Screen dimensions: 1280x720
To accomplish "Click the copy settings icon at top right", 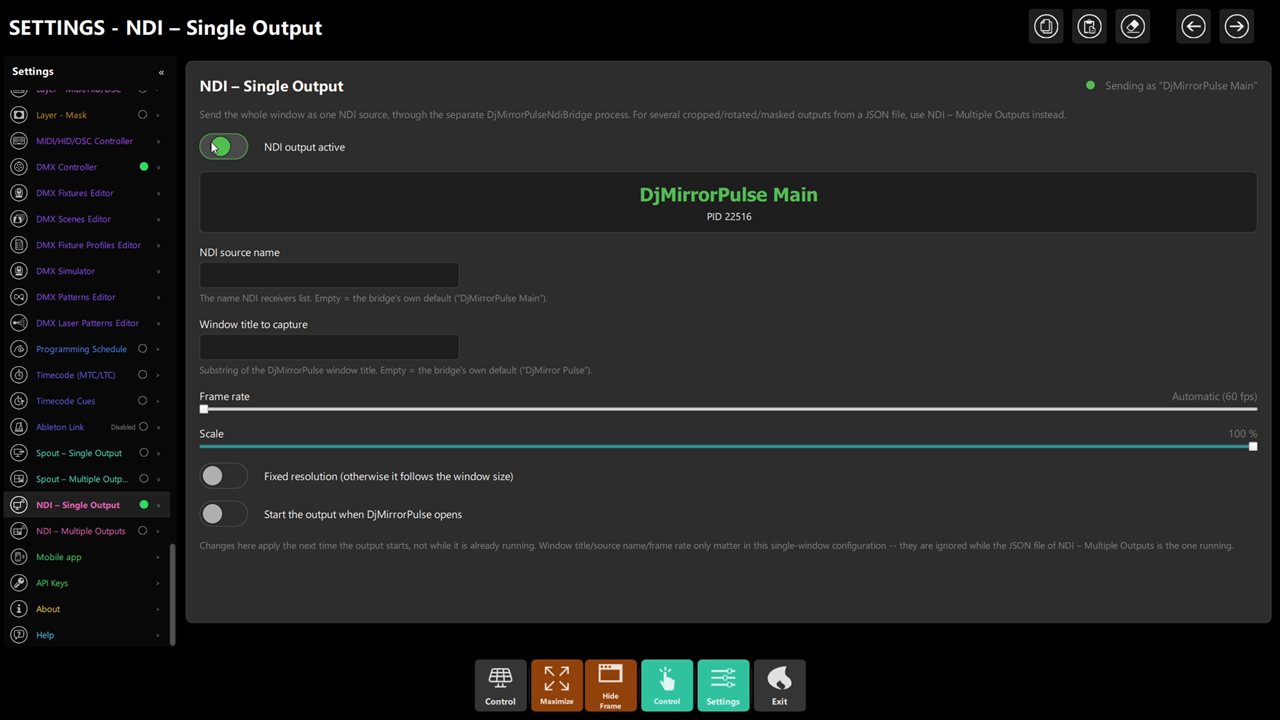I will tap(1046, 27).
